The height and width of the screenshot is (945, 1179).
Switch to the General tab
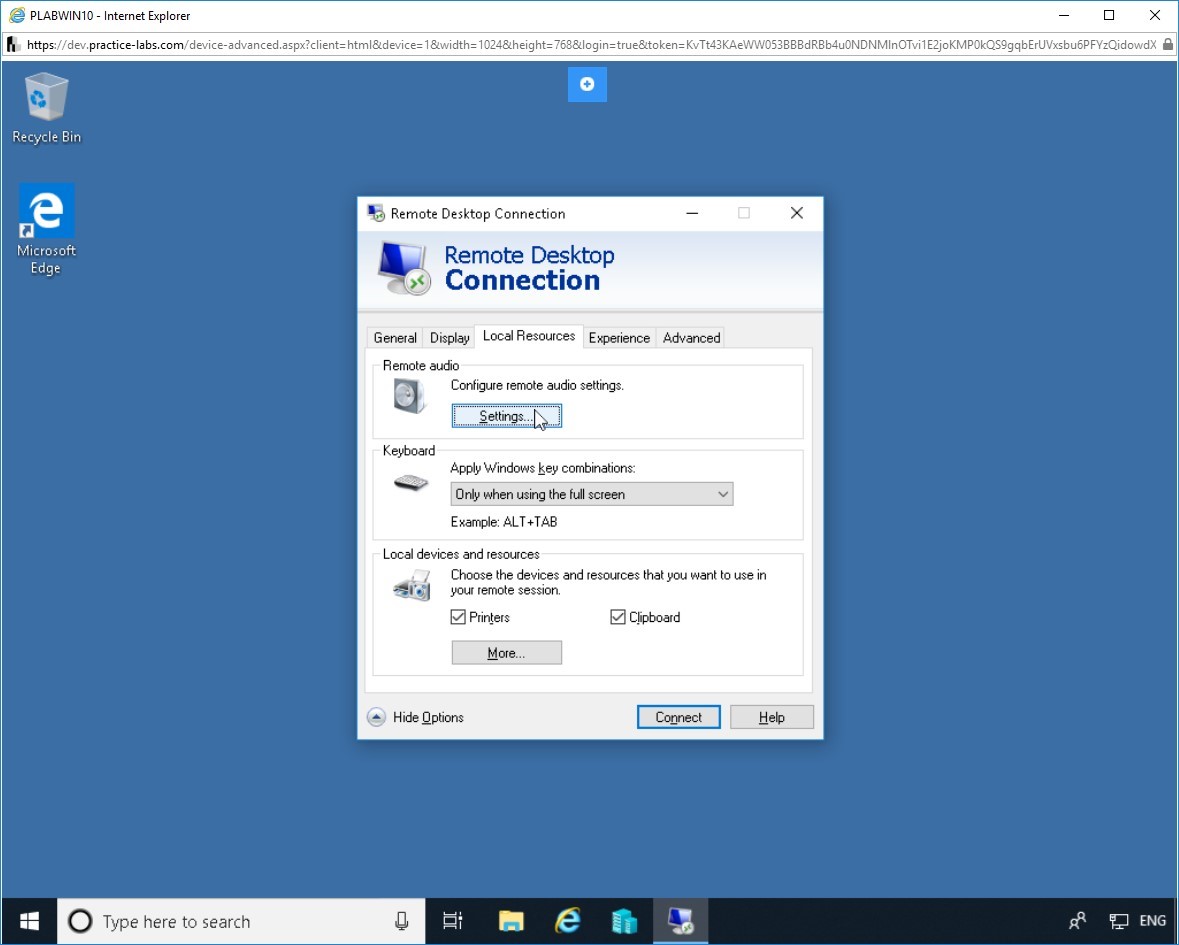pos(395,338)
